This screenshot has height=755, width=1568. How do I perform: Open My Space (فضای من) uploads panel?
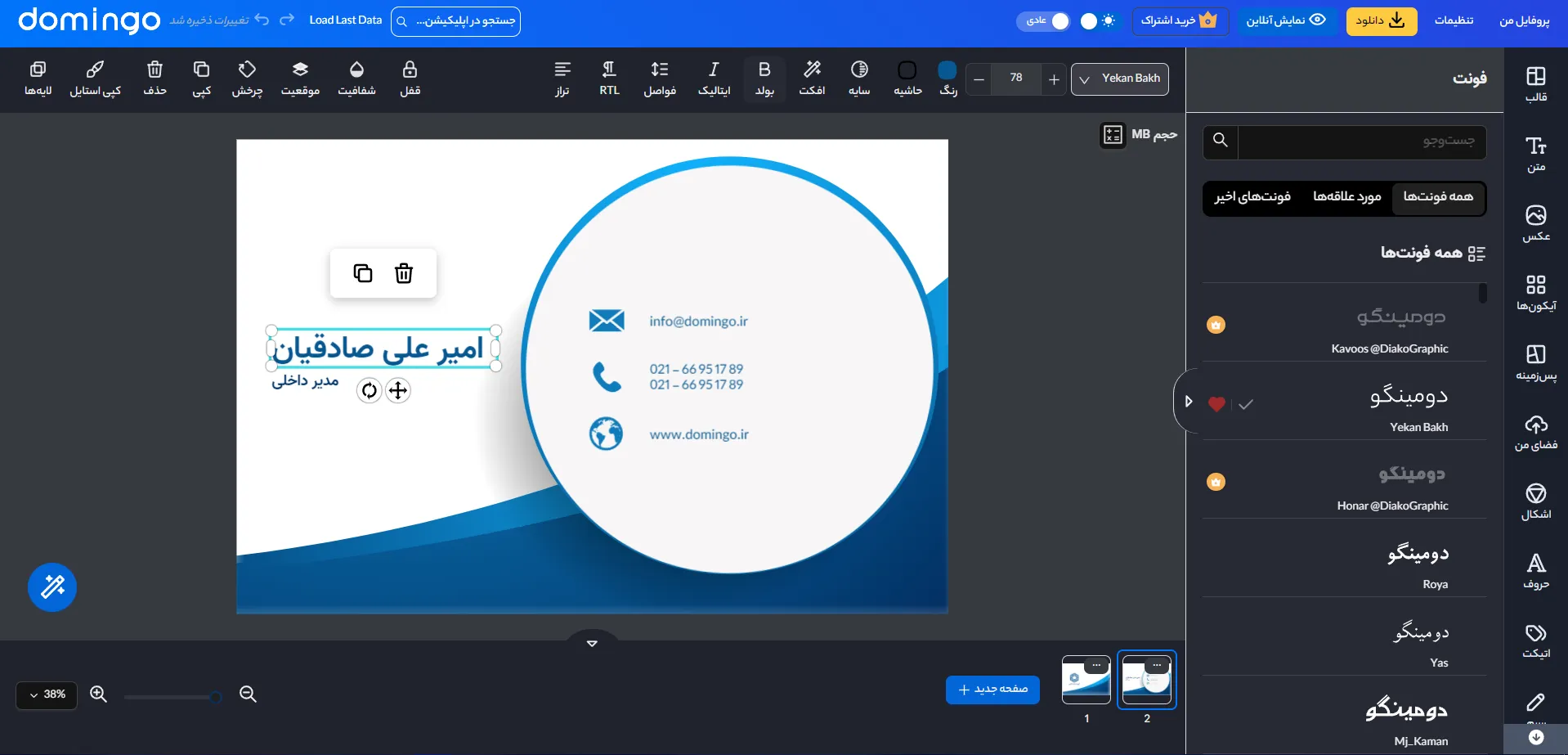1535,432
